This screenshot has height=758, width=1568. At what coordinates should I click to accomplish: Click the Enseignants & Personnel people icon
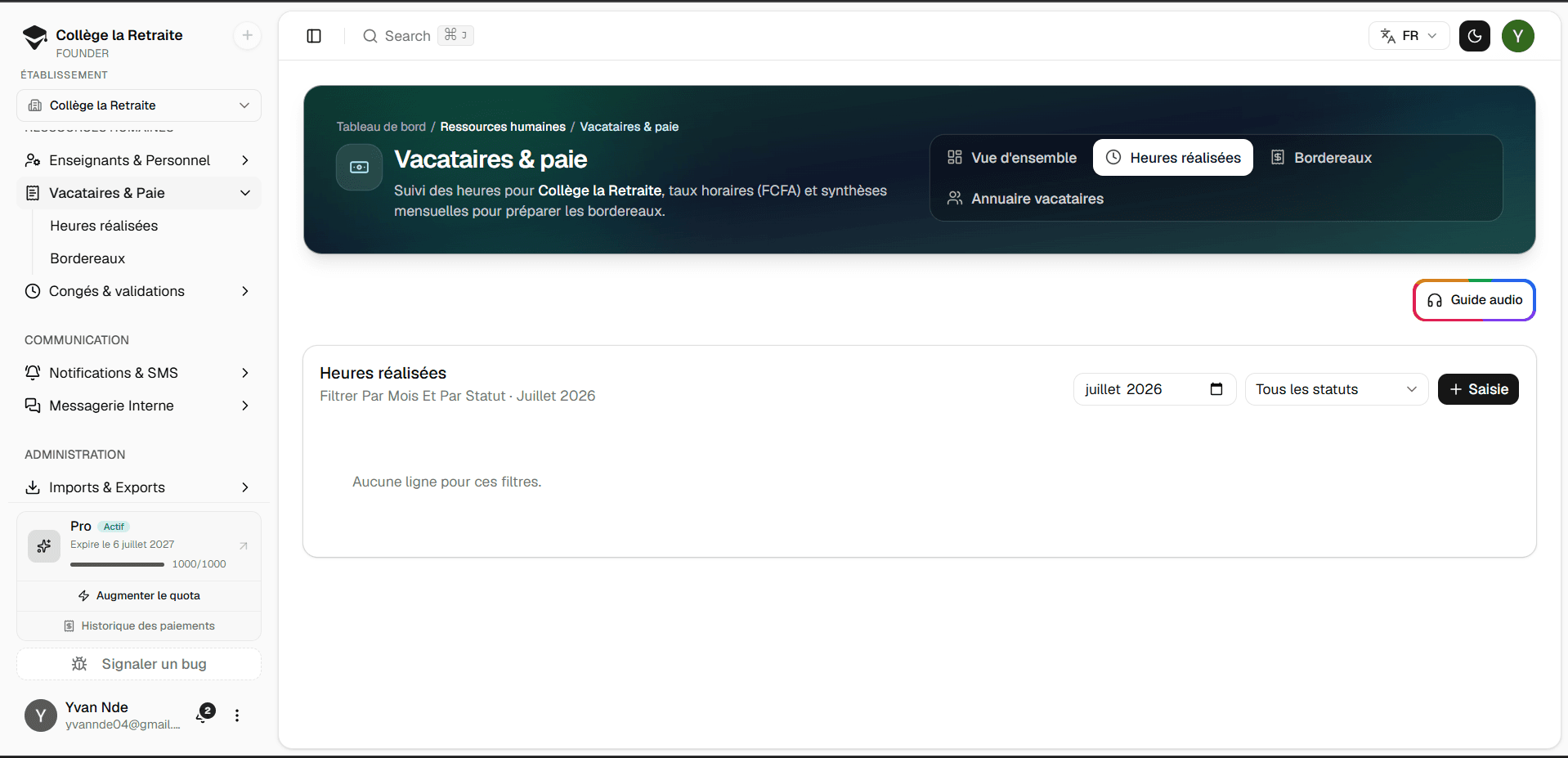[x=33, y=160]
